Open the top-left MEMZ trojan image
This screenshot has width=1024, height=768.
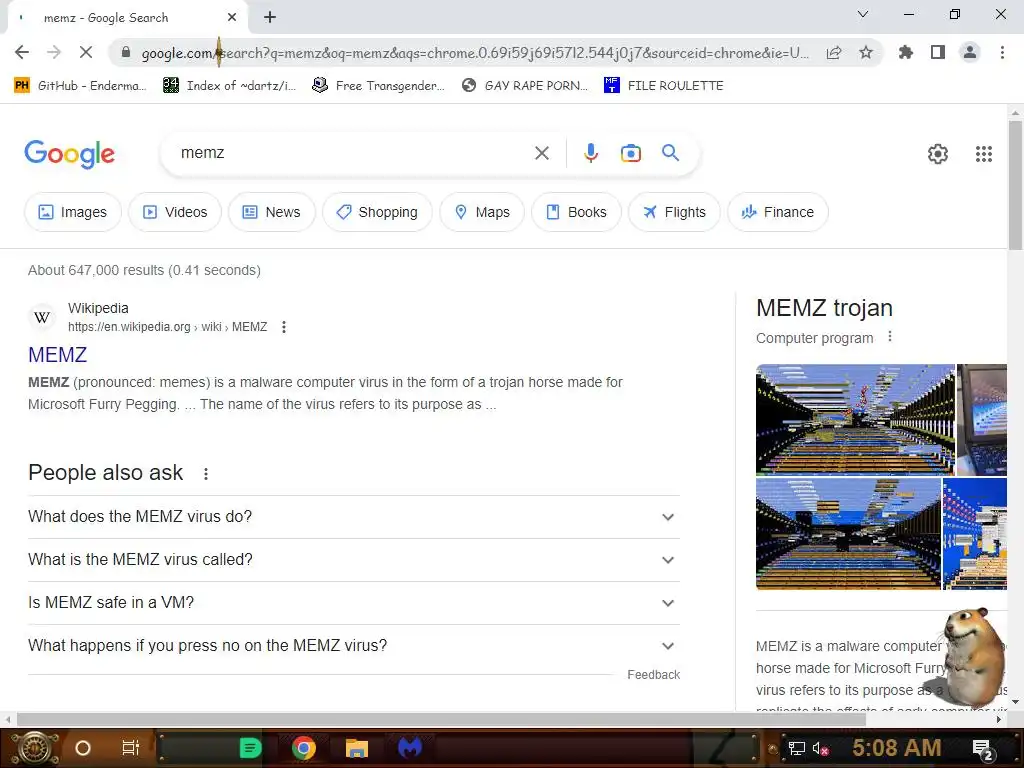click(855, 419)
